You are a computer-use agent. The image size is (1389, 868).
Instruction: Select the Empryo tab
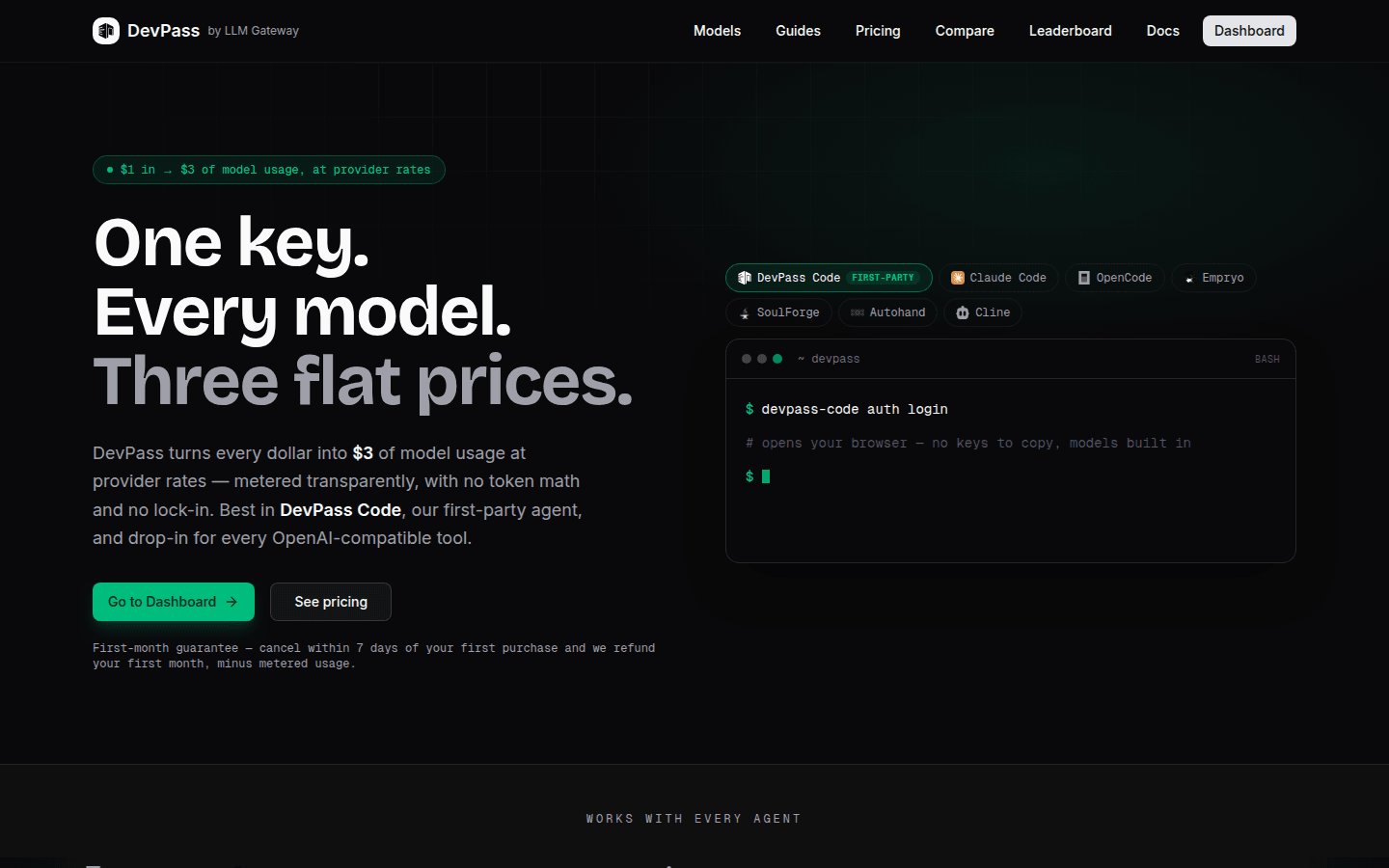click(1213, 278)
